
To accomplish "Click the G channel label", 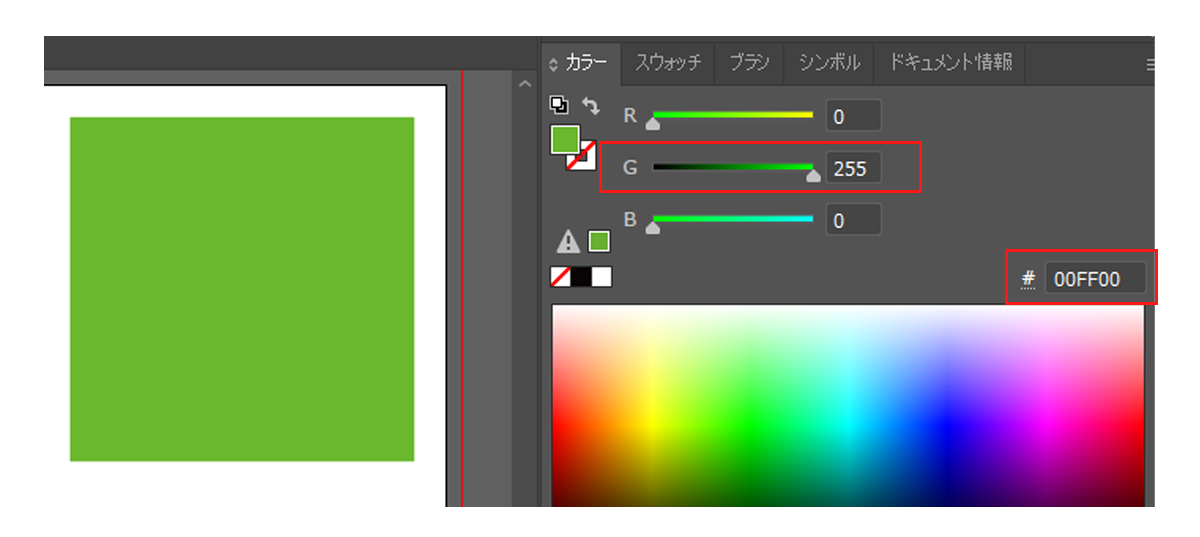I will point(630,168).
